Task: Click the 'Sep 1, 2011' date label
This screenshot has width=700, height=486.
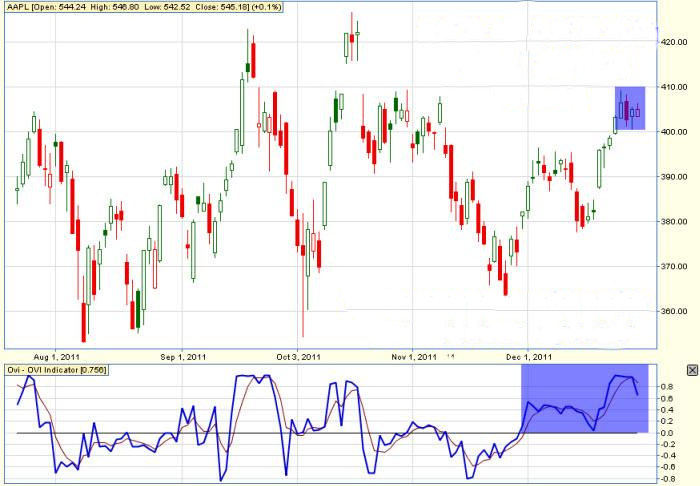Action: [183, 357]
